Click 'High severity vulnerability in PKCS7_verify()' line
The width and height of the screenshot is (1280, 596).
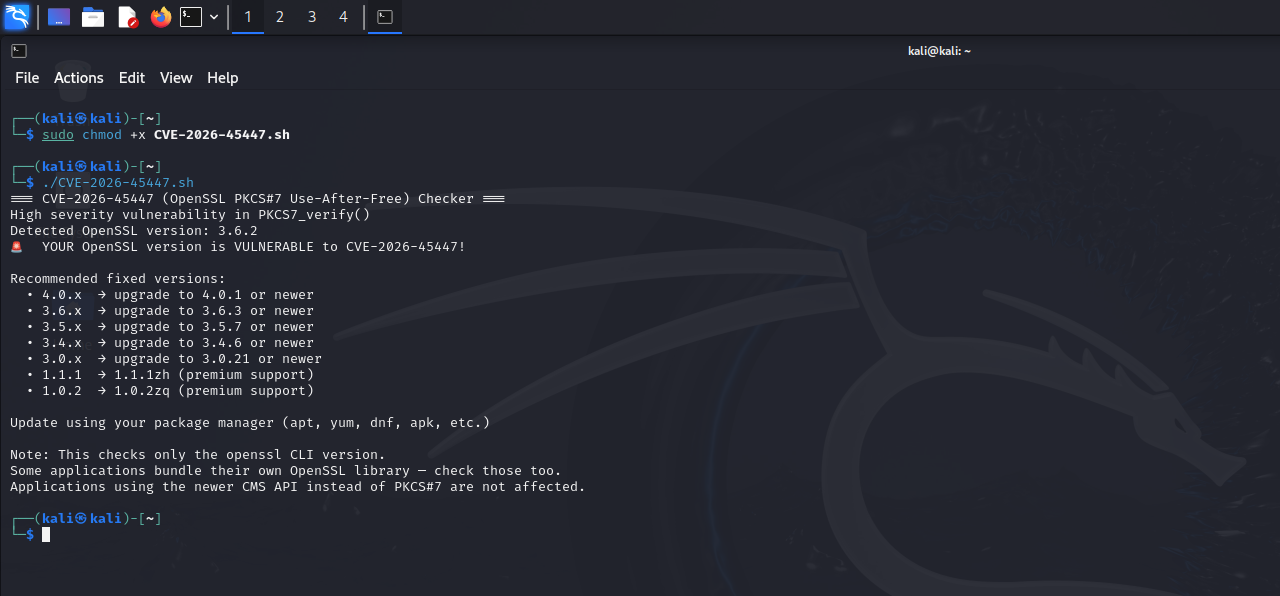pos(190,214)
